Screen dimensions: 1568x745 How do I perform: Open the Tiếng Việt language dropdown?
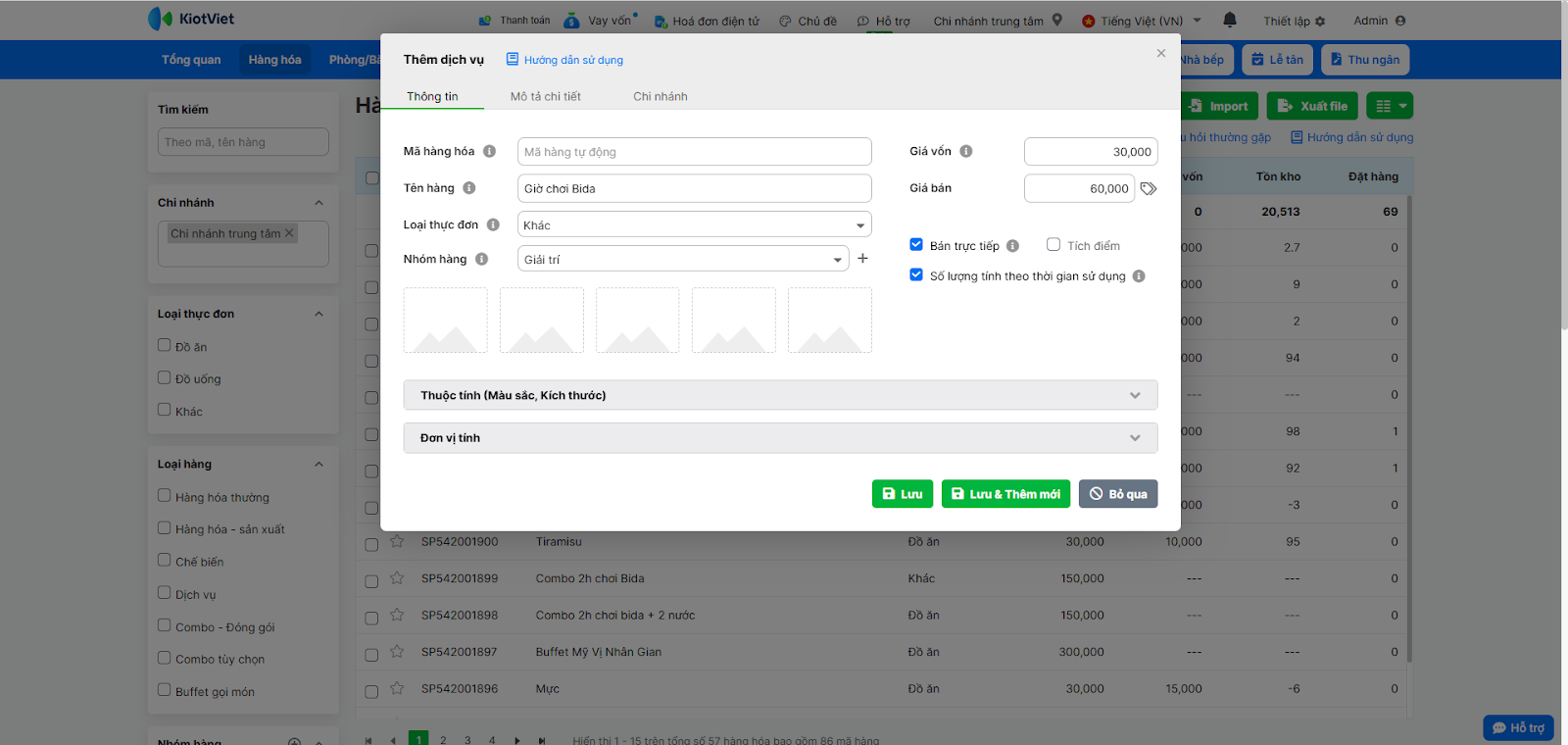[x=1142, y=21]
